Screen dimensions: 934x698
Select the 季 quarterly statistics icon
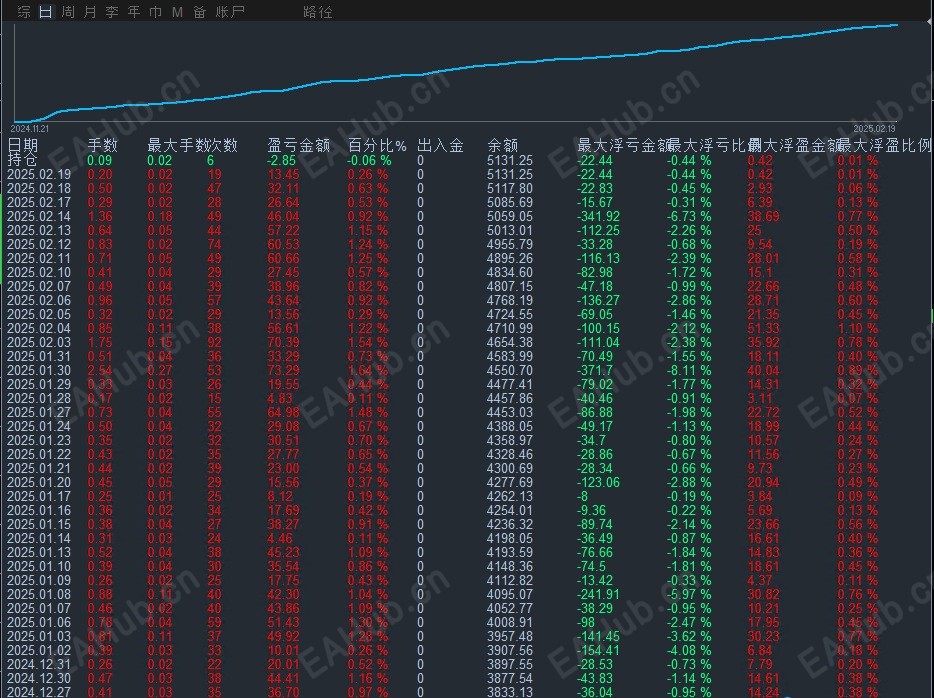tap(112, 13)
